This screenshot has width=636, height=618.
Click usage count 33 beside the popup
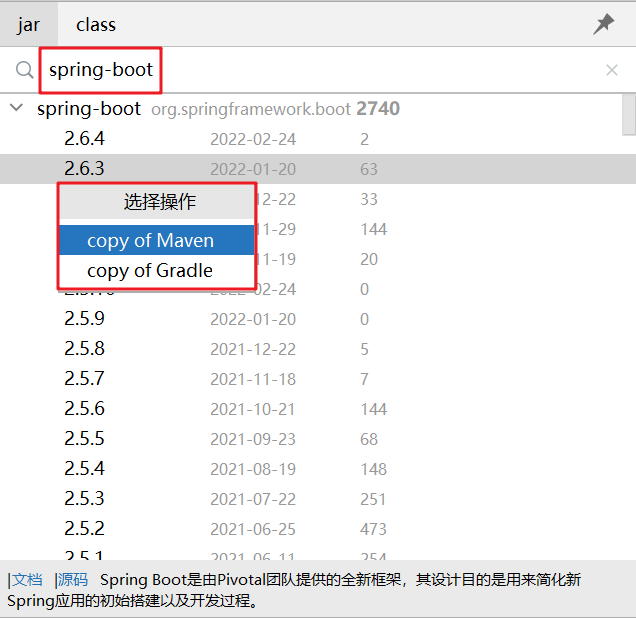369,200
